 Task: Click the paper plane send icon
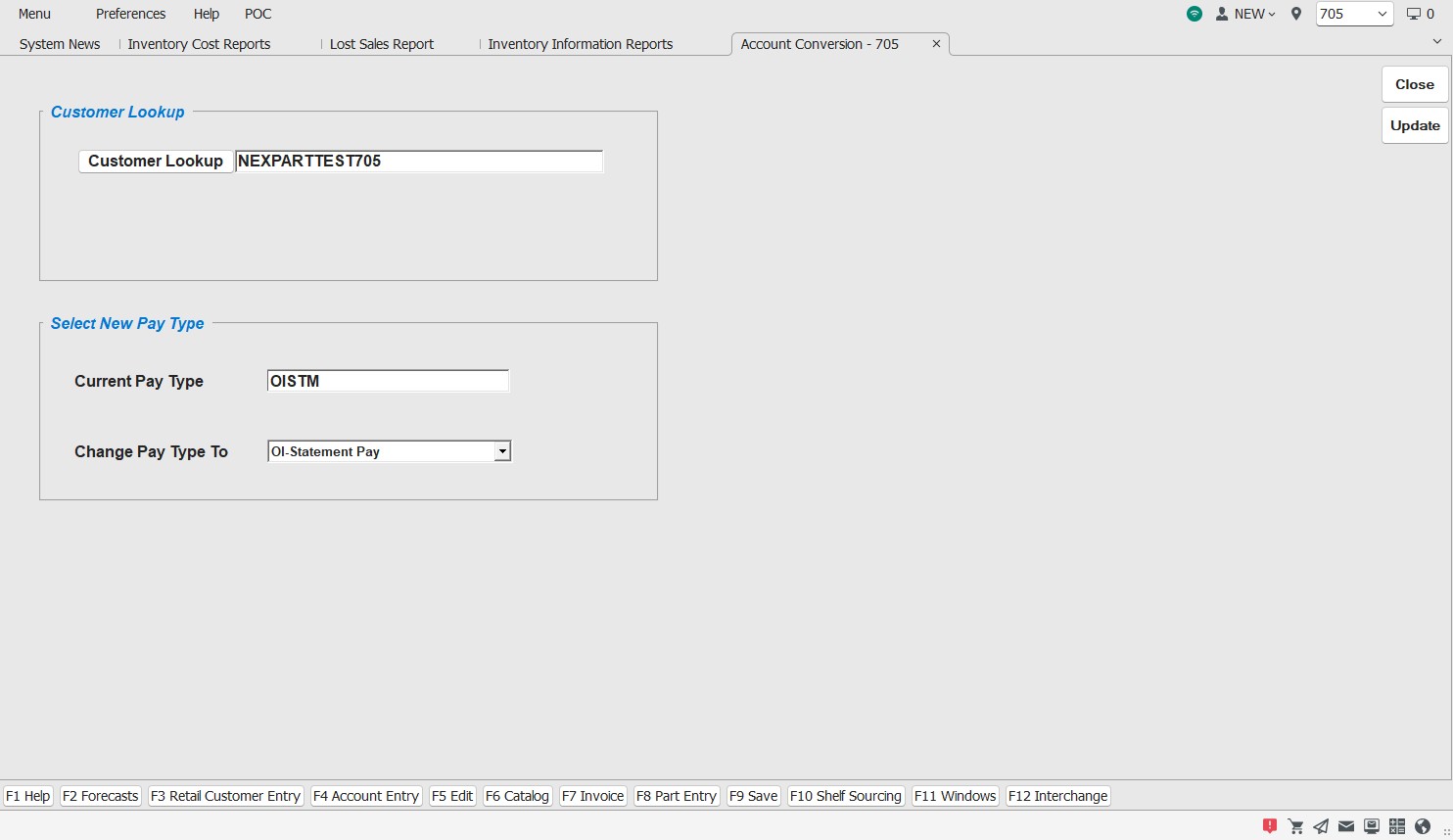point(1321,826)
